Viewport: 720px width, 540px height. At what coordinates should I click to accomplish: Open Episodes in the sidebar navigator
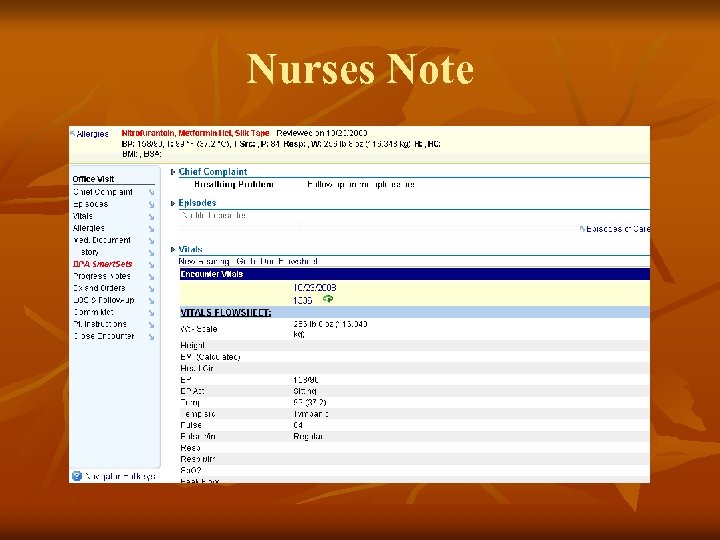(x=90, y=204)
